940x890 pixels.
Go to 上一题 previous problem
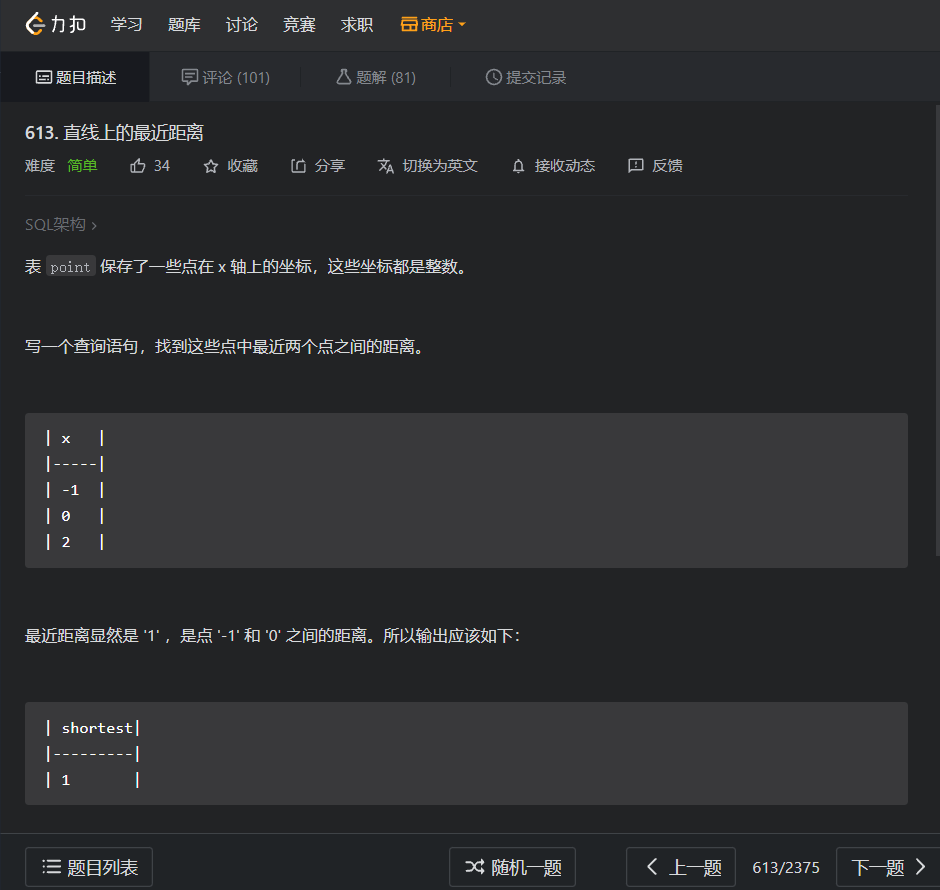point(681,867)
